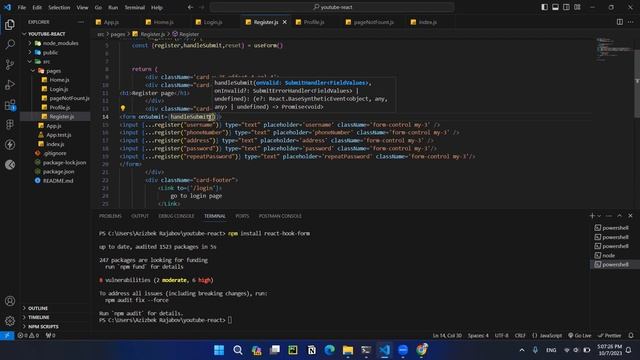The width and height of the screenshot is (640, 360).
Task: Click Go Live in status bar
Action: 580,336
